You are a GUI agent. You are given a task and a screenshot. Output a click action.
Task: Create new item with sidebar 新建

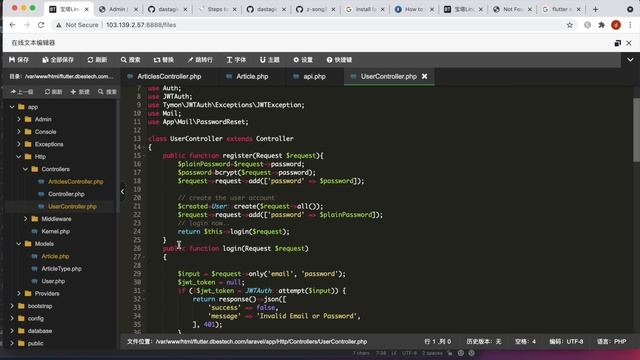click(80, 92)
